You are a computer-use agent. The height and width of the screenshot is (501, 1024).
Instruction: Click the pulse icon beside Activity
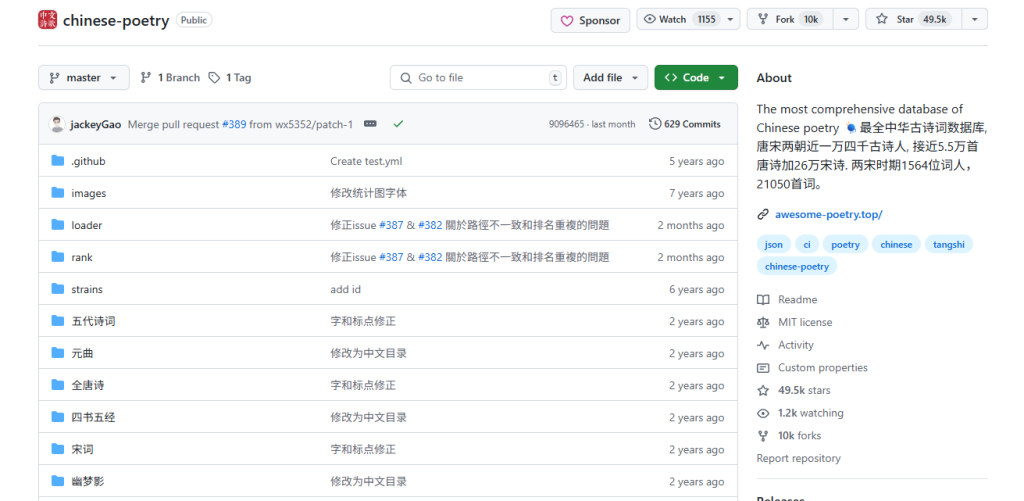[763, 345]
